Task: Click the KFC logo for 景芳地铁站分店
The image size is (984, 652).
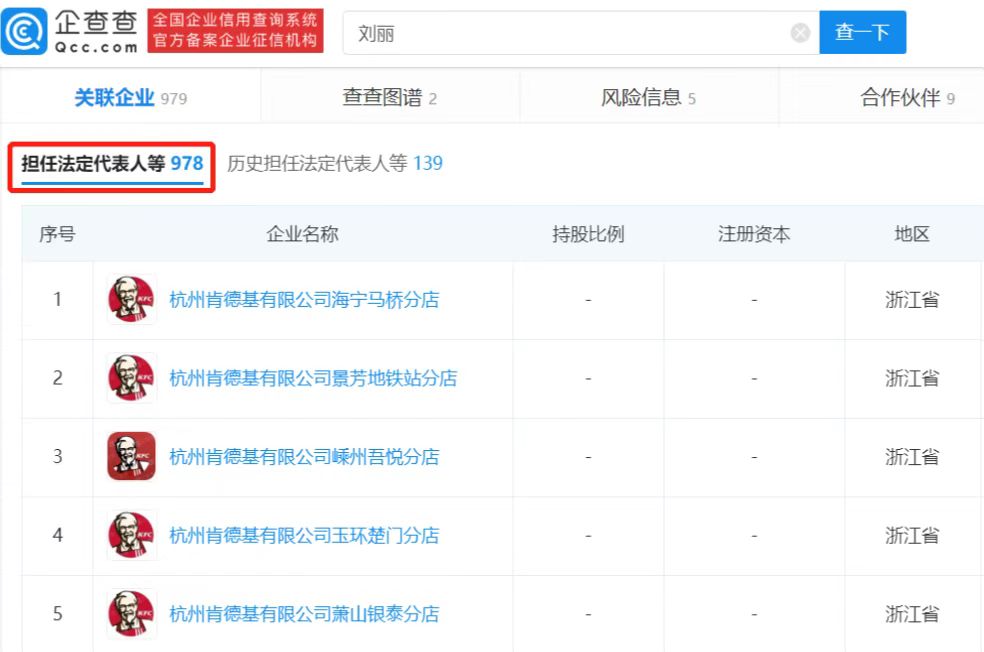Action: coord(131,378)
